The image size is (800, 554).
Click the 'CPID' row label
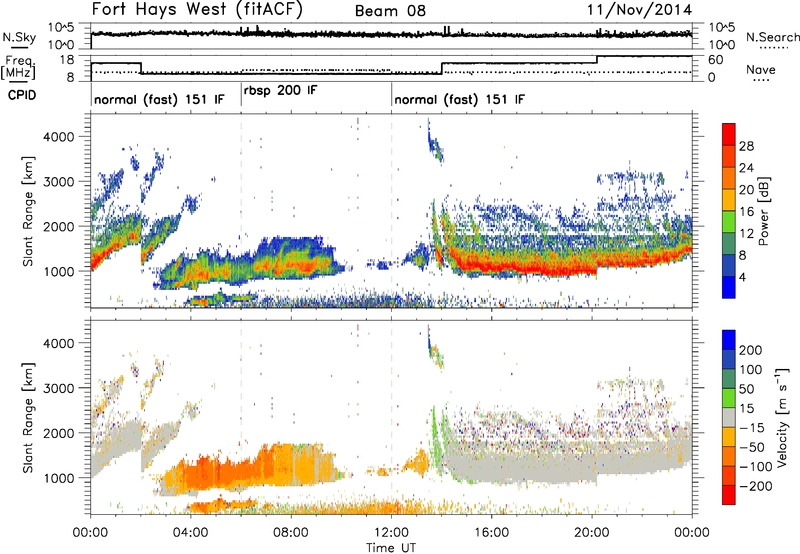tap(22, 95)
